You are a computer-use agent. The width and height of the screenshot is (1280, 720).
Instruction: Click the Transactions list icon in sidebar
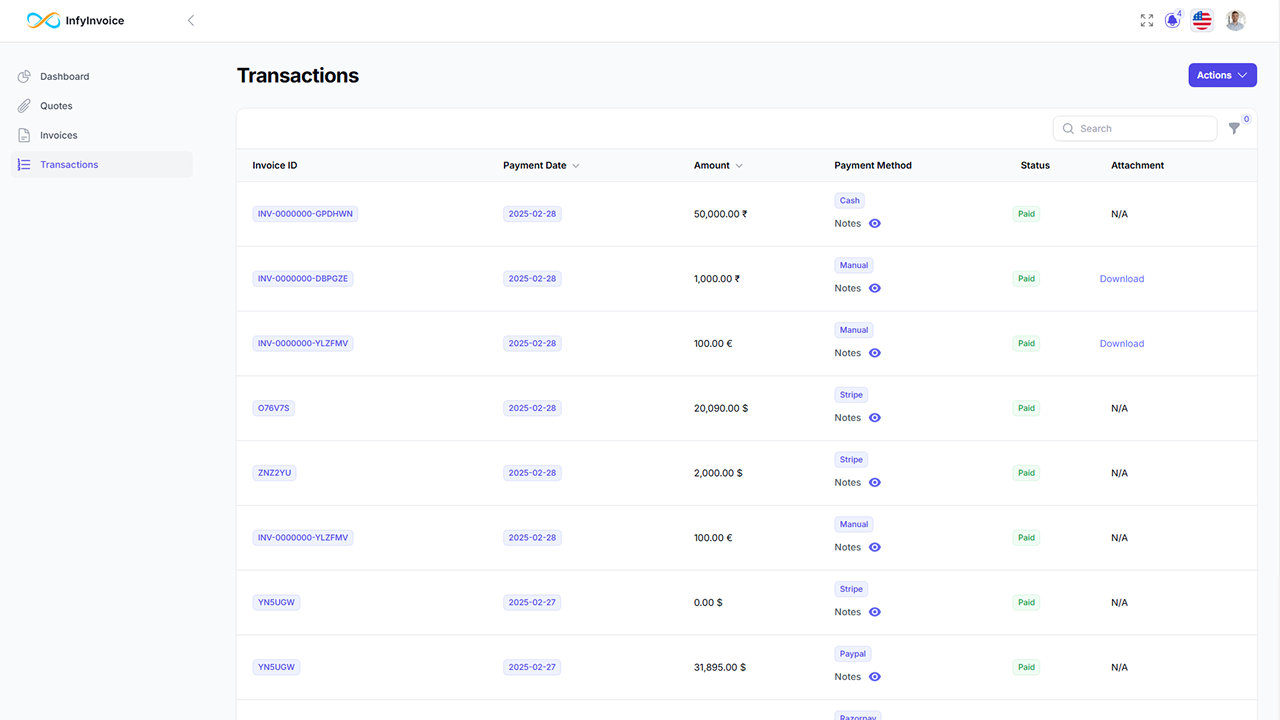tap(24, 164)
